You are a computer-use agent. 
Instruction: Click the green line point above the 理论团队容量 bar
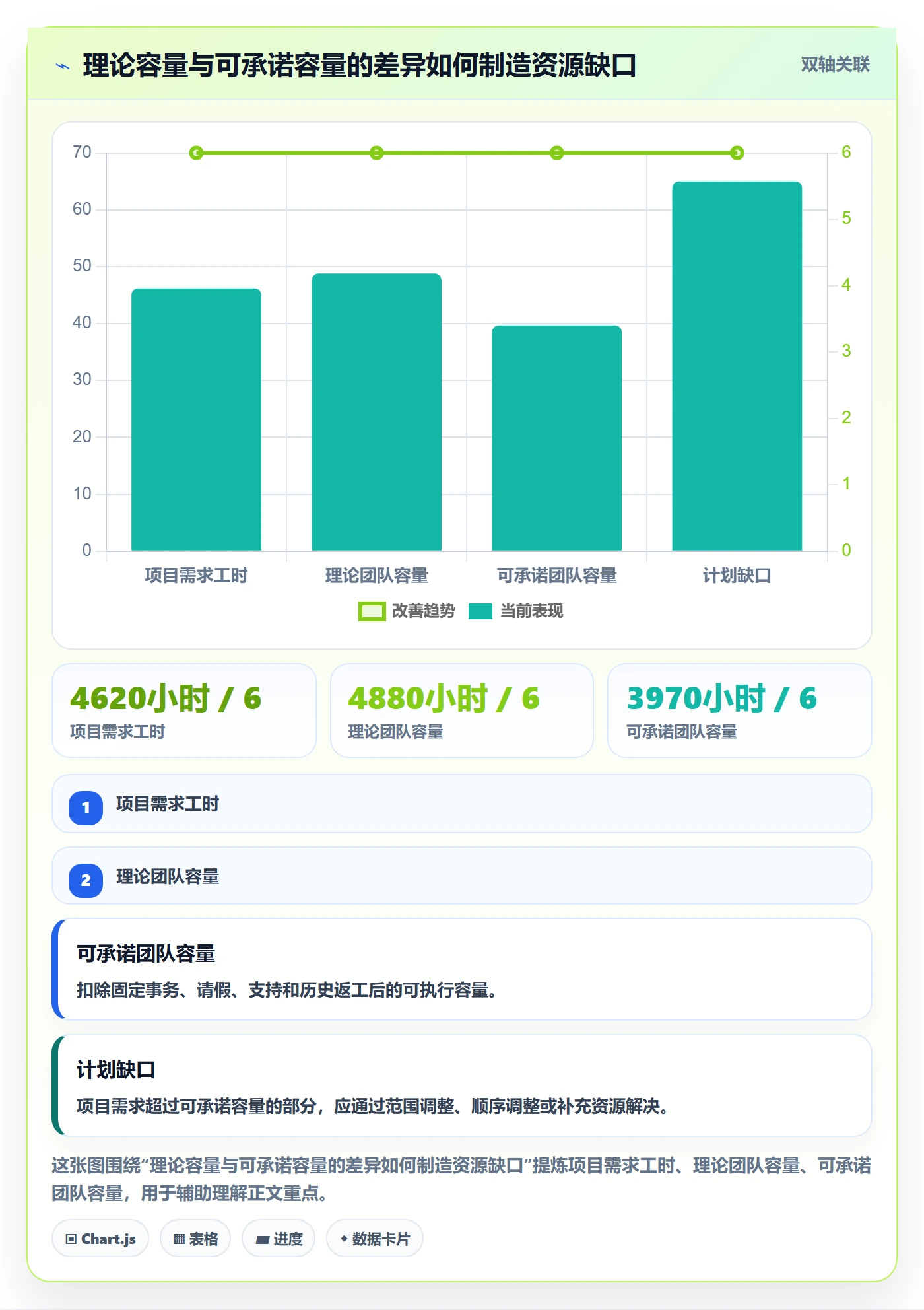click(x=376, y=153)
